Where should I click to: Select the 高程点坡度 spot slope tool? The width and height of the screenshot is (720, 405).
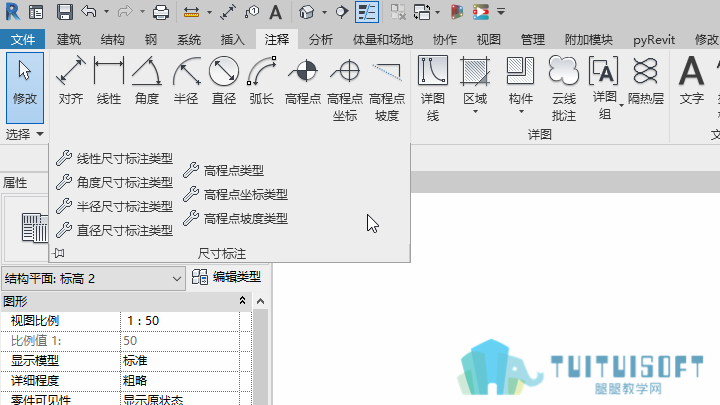[x=387, y=89]
